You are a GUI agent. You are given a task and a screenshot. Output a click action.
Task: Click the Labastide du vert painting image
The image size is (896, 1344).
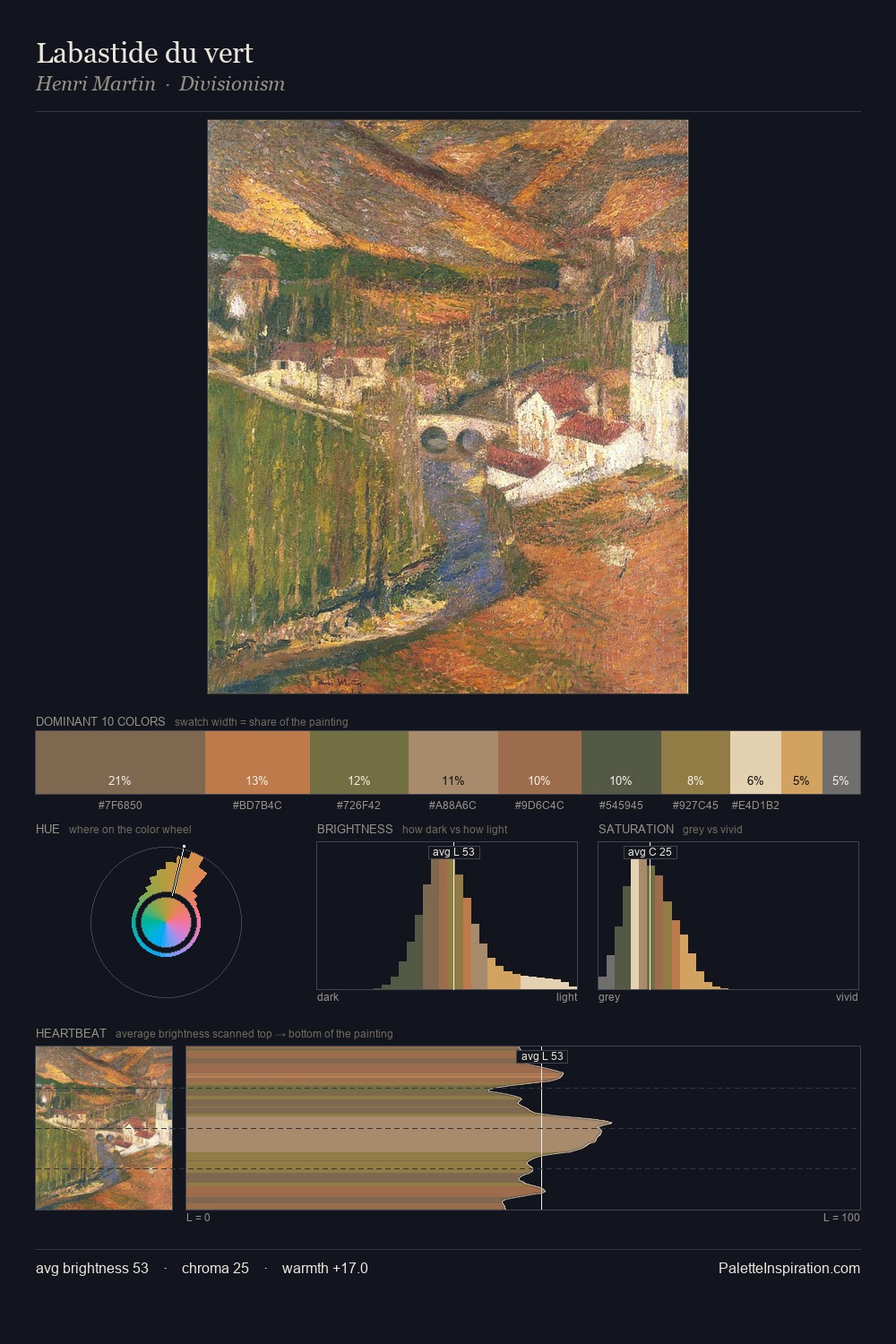[448, 407]
